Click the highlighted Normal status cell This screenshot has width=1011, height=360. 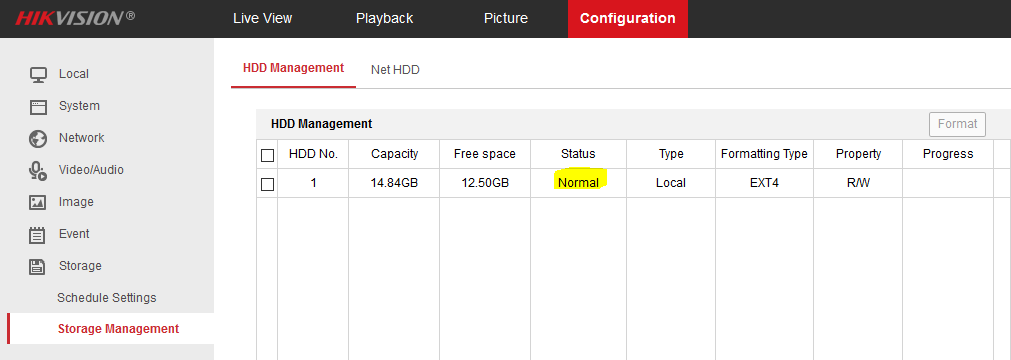tap(578, 183)
